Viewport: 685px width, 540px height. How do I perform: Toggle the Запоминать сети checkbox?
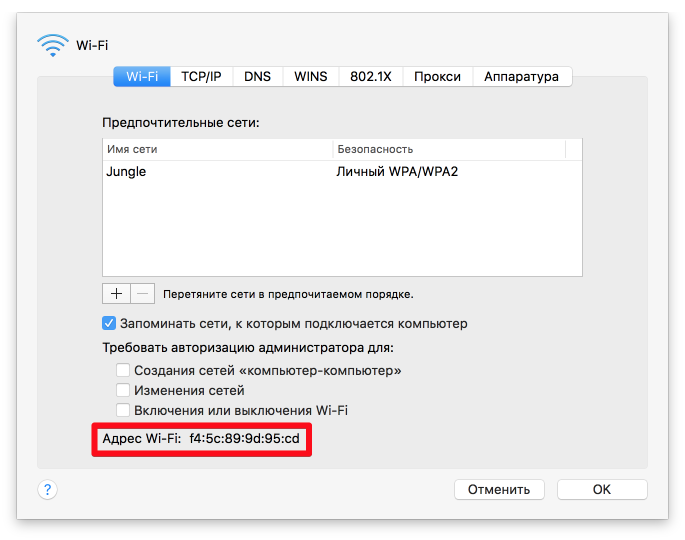click(110, 324)
